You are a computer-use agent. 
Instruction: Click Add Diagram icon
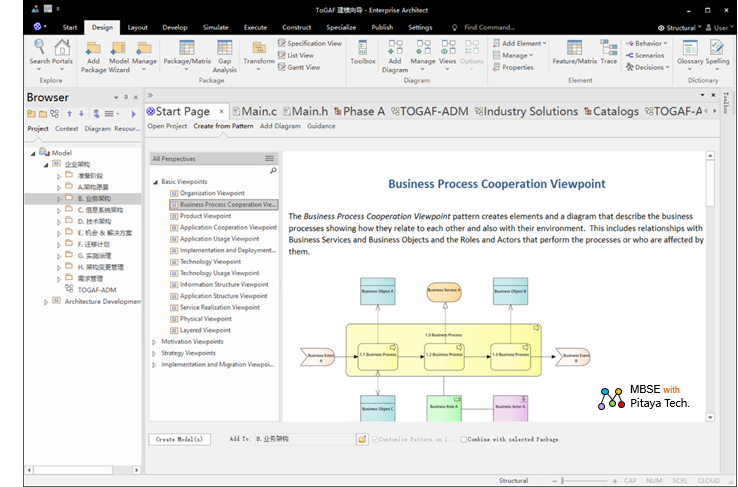(x=395, y=48)
